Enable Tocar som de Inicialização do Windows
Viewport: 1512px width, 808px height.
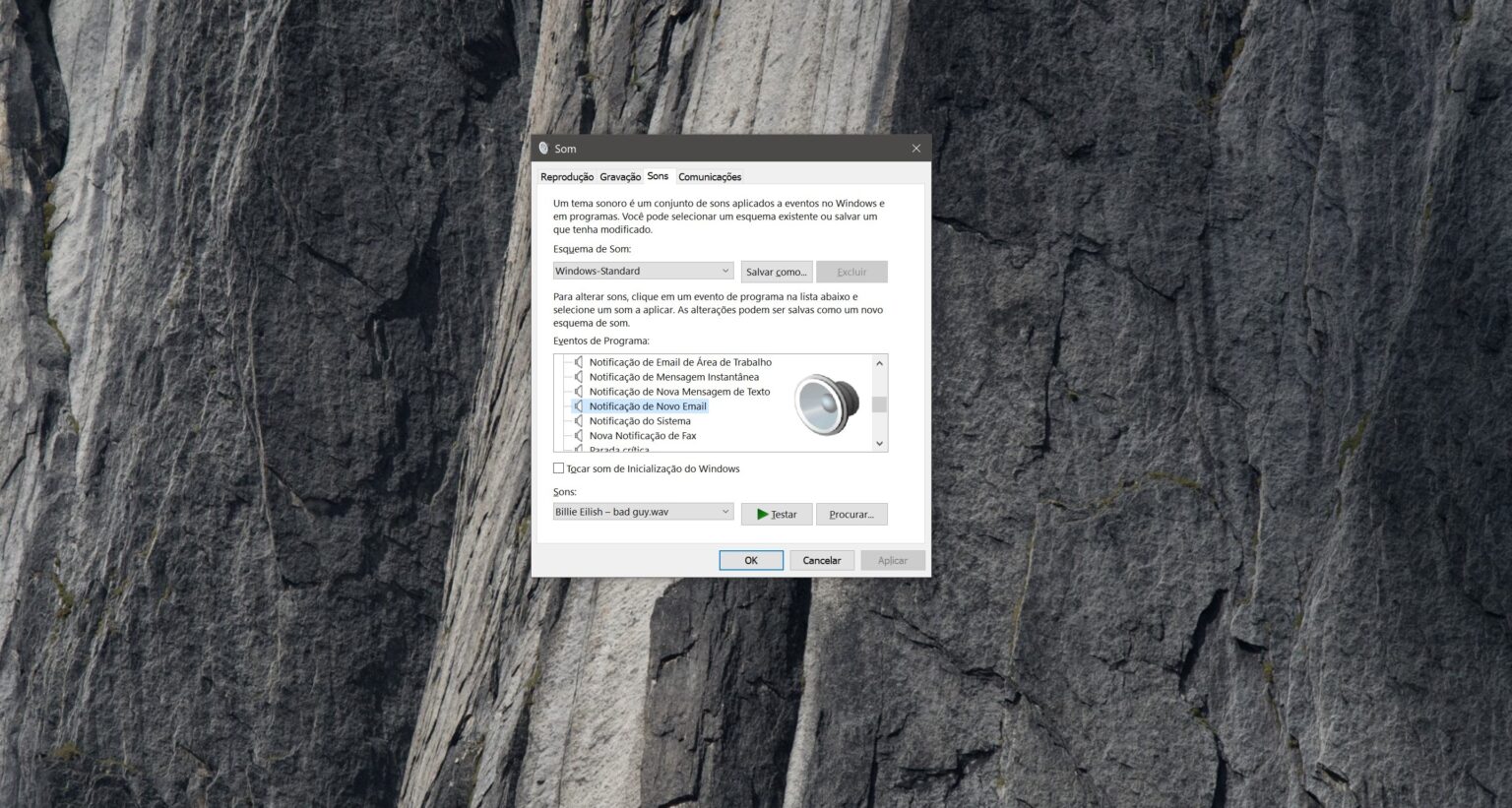tap(559, 468)
